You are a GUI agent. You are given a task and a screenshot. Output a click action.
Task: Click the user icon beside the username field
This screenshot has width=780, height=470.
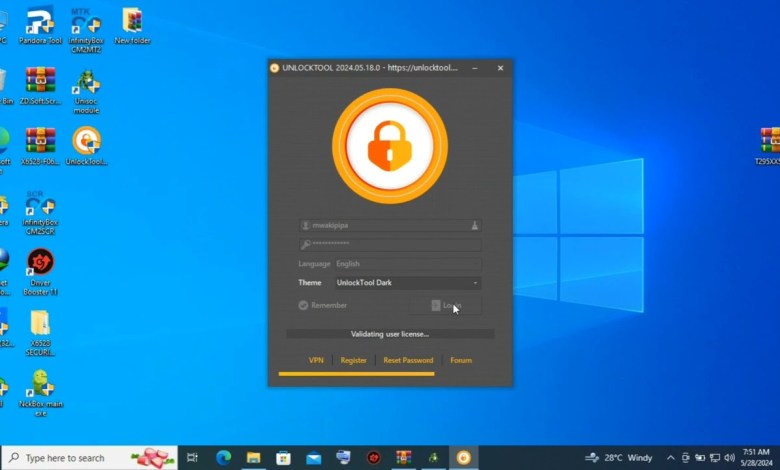474,225
